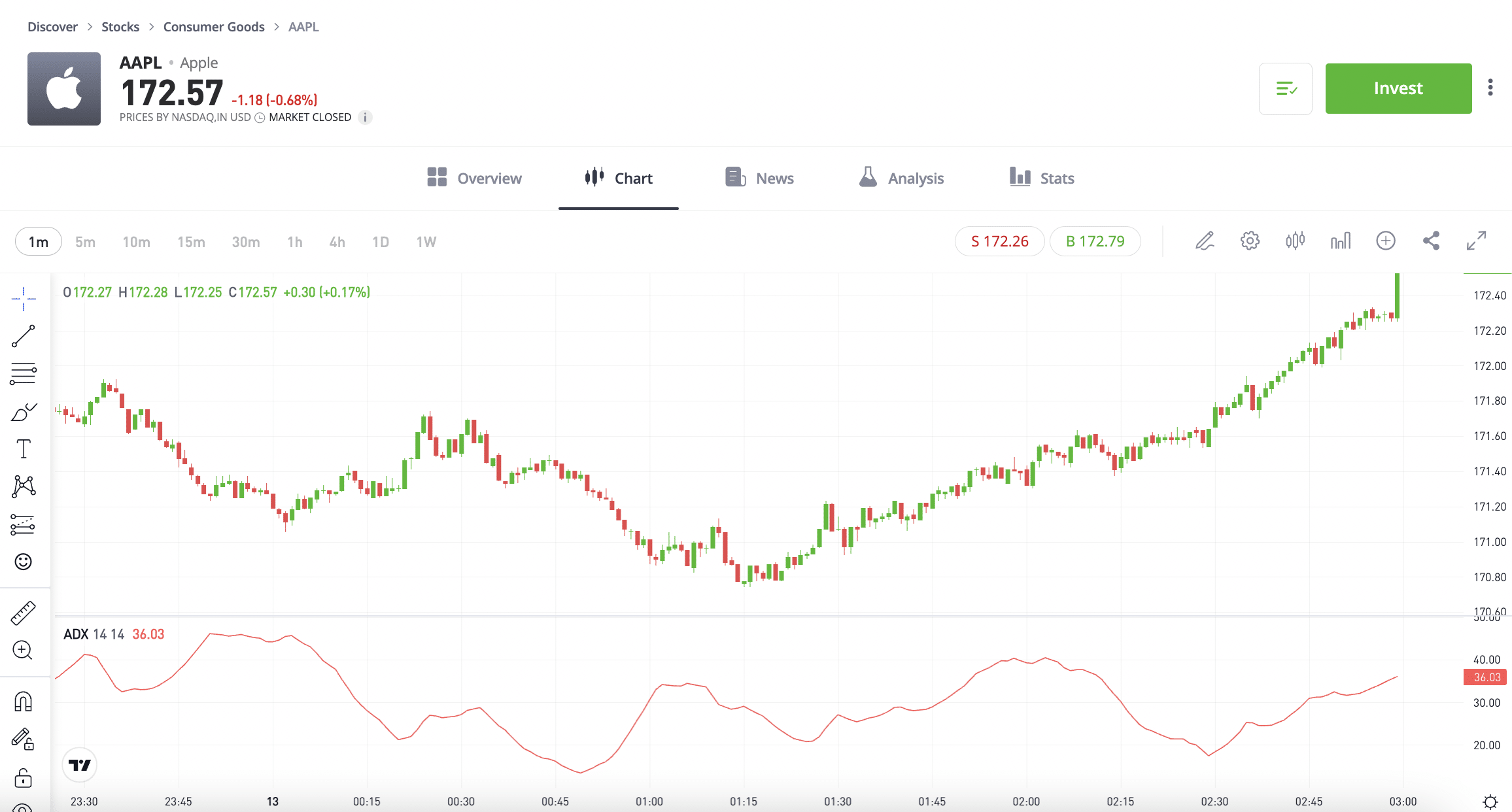Screen dimensions: 1512x812
Task: Select the crosshair cursor tool
Action: coord(24,299)
